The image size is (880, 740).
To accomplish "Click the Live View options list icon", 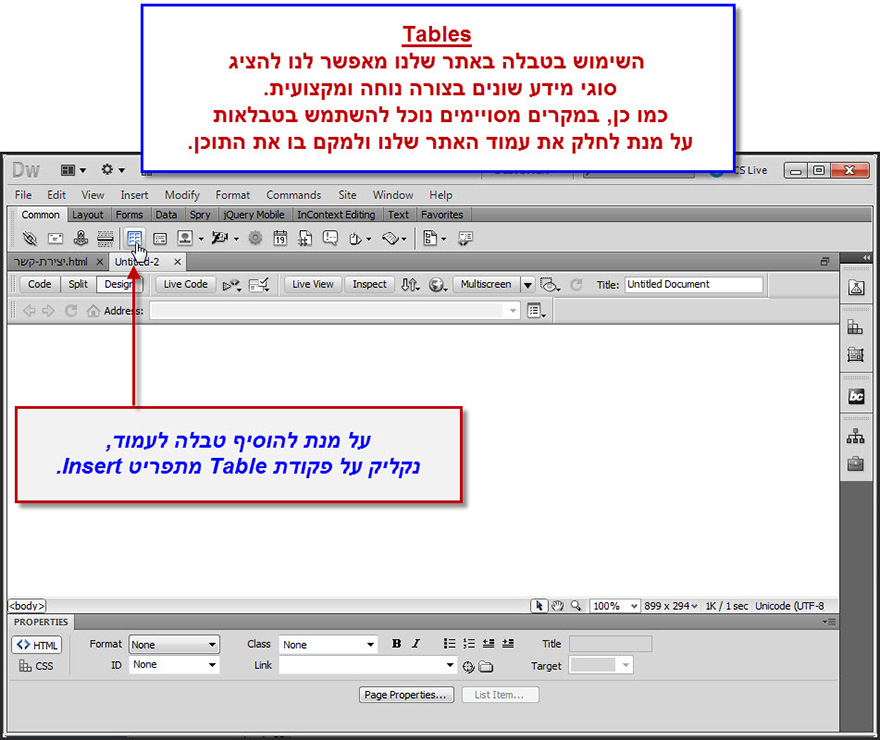I will tap(537, 310).
